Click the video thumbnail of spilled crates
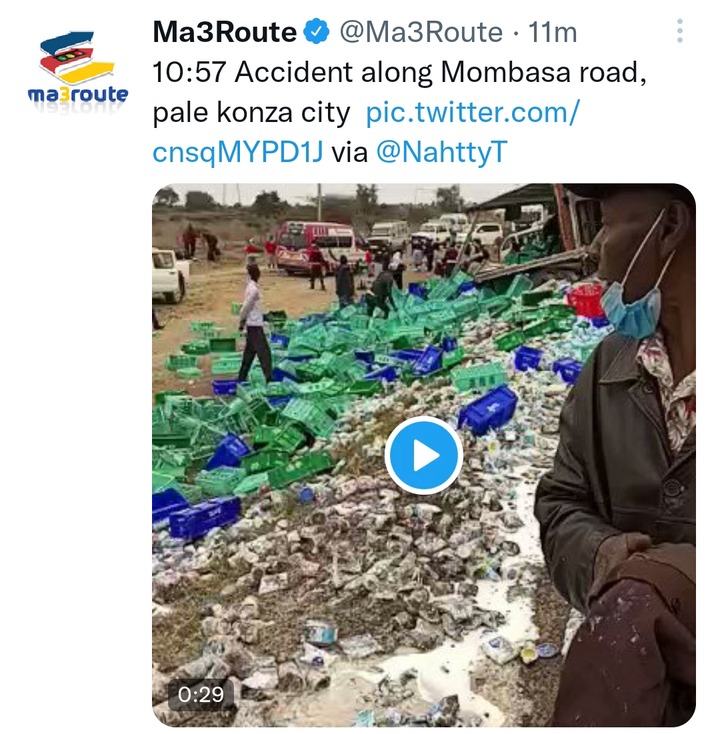Viewport: 720px width, 734px height. click(424, 455)
